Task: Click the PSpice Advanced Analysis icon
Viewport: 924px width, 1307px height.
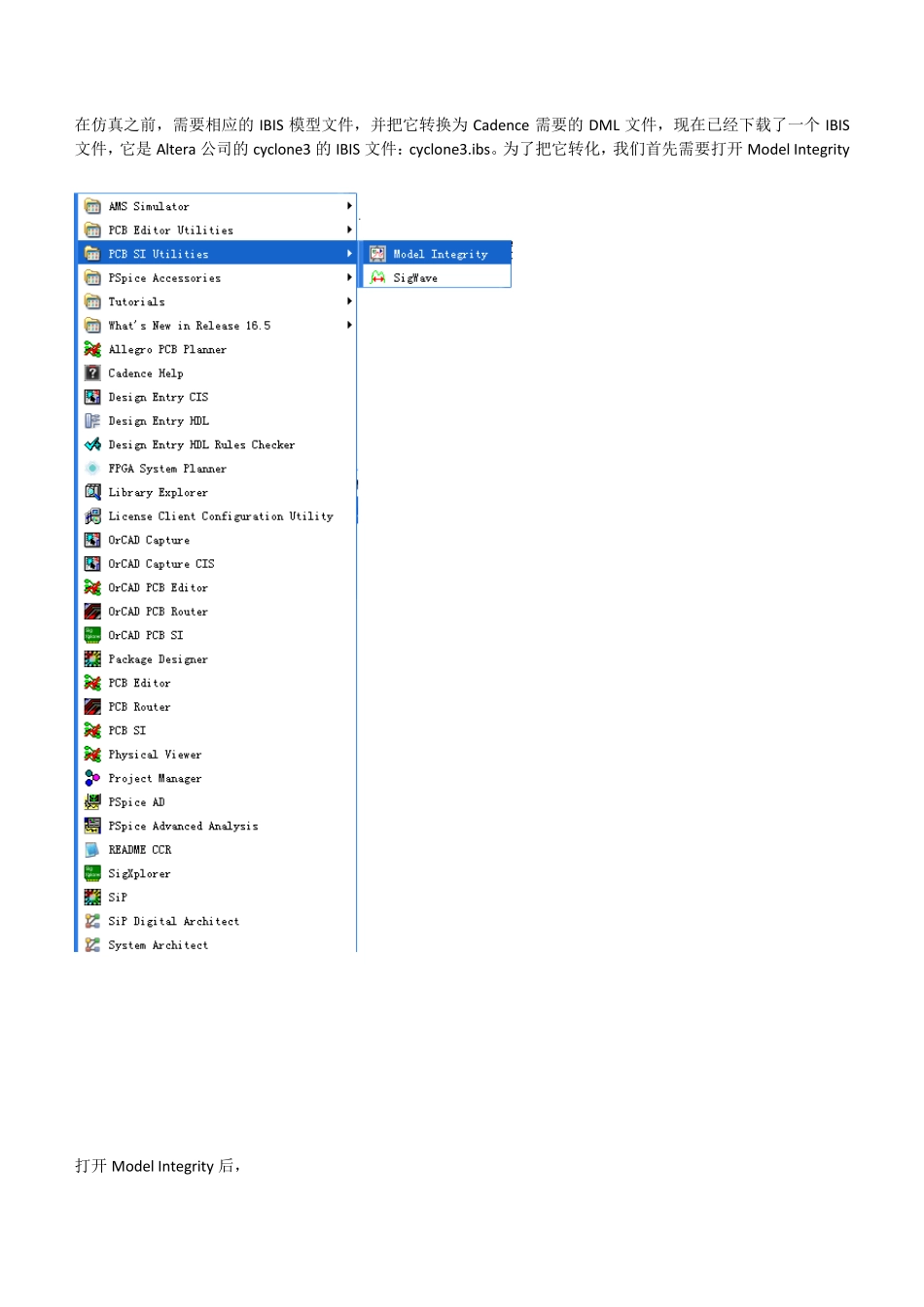Action: click(x=92, y=826)
